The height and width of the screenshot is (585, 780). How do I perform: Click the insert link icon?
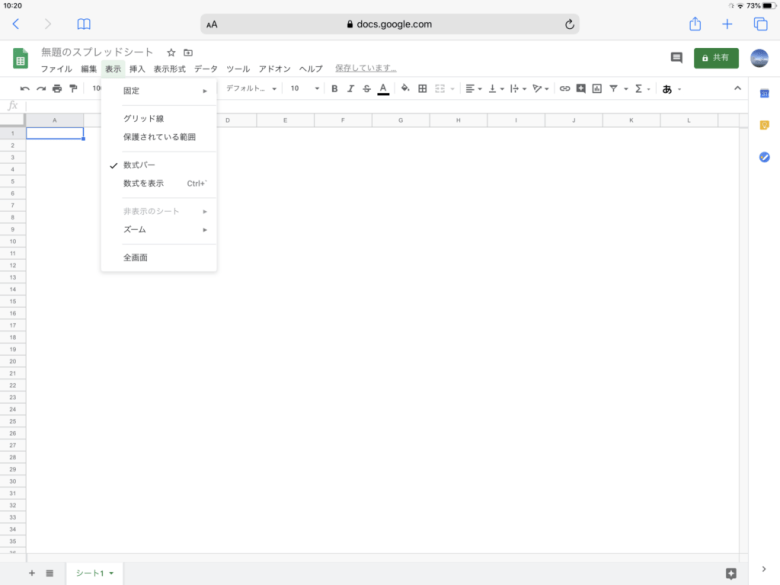pyautogui.click(x=565, y=89)
